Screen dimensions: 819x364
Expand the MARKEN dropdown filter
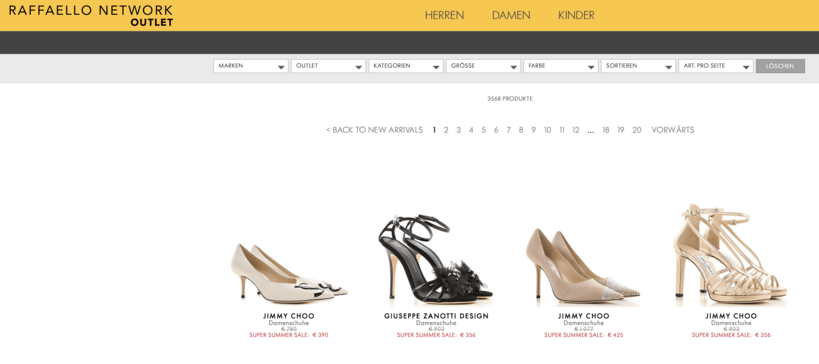coord(251,66)
